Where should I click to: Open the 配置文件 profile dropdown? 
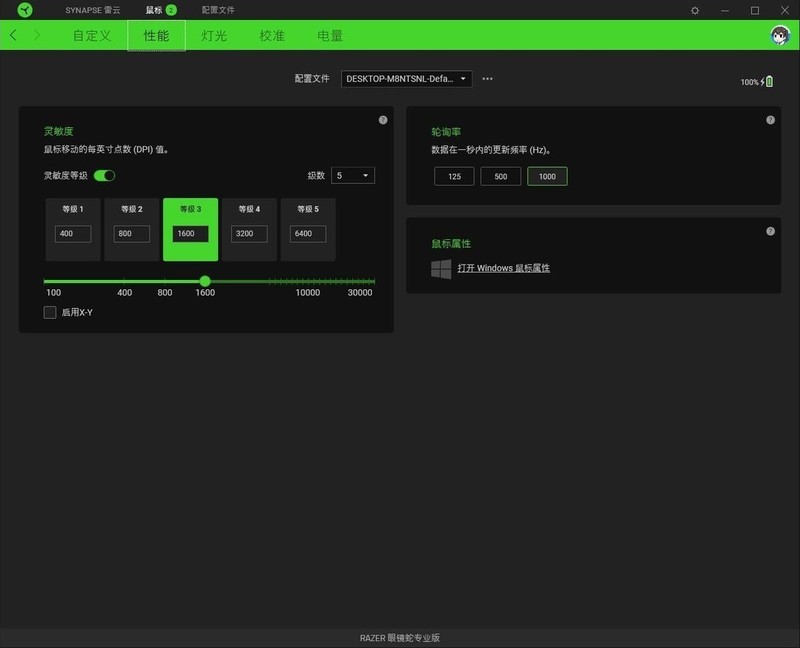(406, 78)
